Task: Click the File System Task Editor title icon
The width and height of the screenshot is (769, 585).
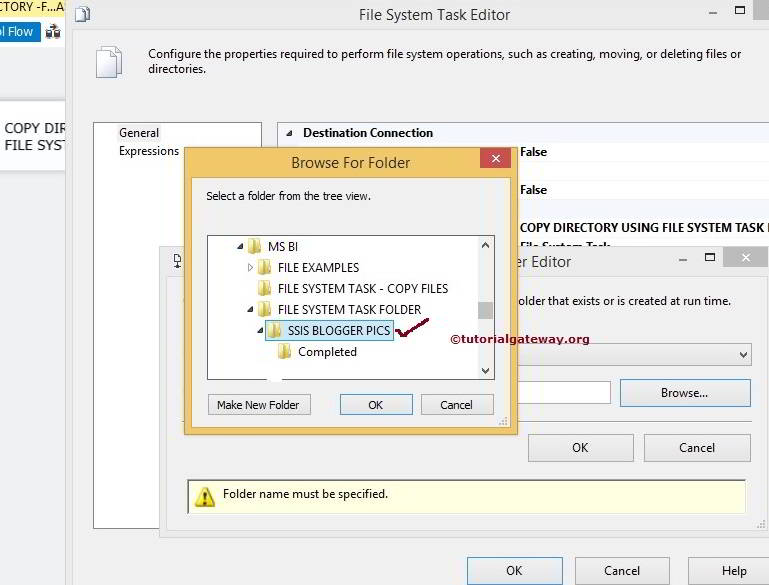Action: (x=82, y=15)
